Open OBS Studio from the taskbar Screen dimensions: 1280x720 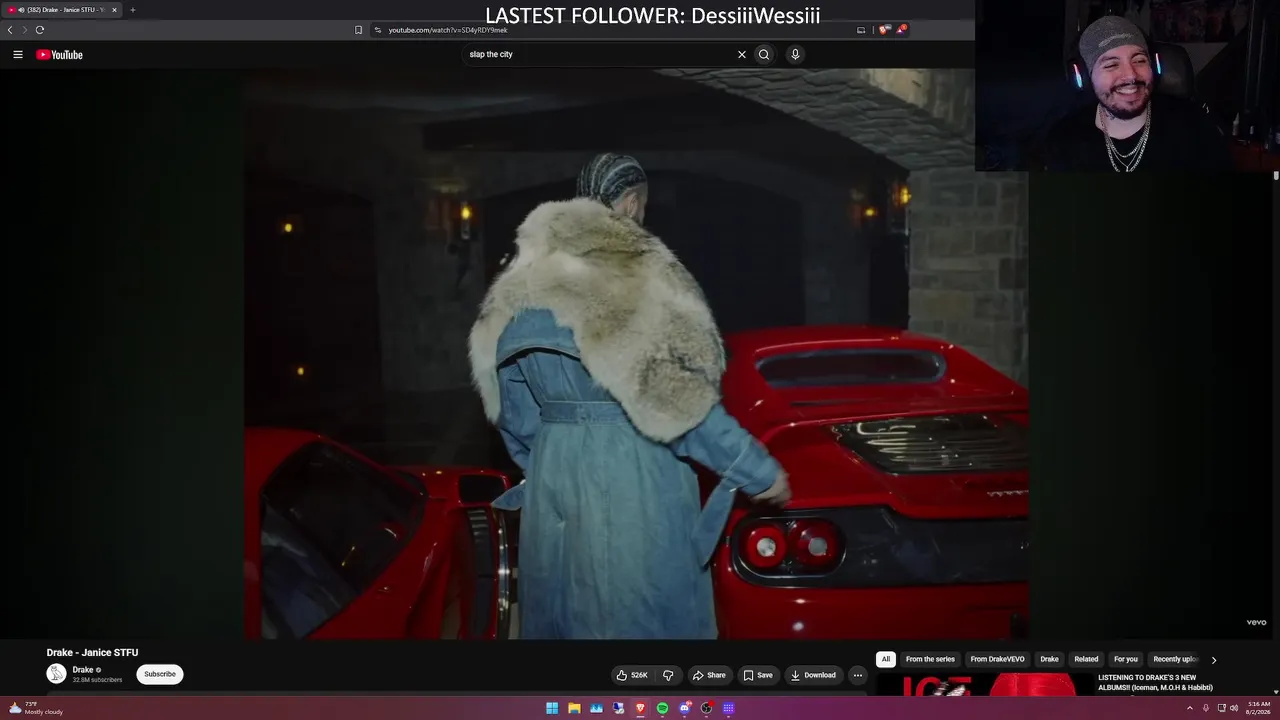pyautogui.click(x=707, y=709)
